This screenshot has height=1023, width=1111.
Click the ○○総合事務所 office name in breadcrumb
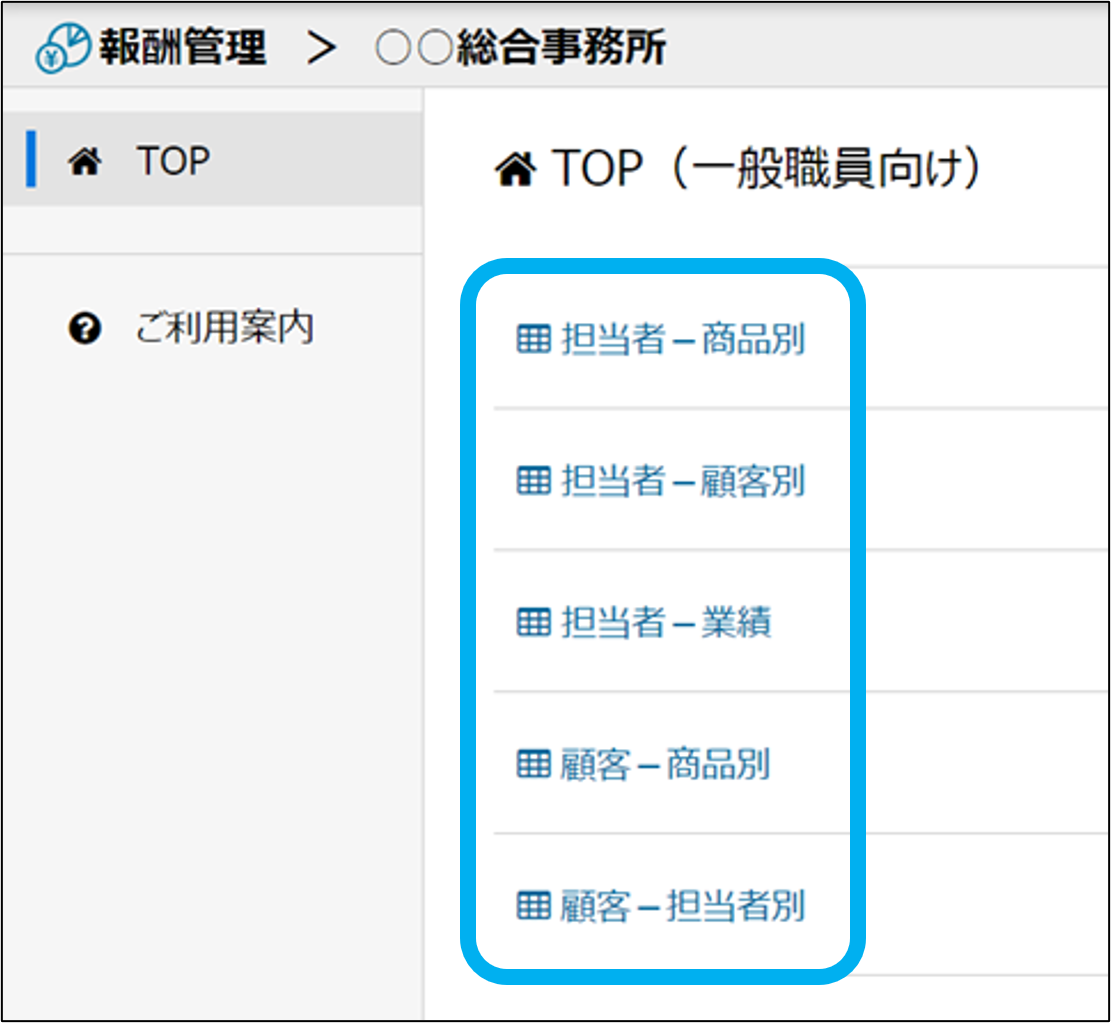click(520, 48)
